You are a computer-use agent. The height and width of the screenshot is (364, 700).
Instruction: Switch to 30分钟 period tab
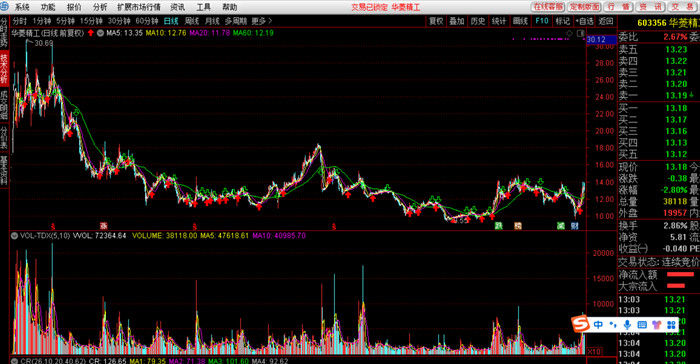coord(119,21)
